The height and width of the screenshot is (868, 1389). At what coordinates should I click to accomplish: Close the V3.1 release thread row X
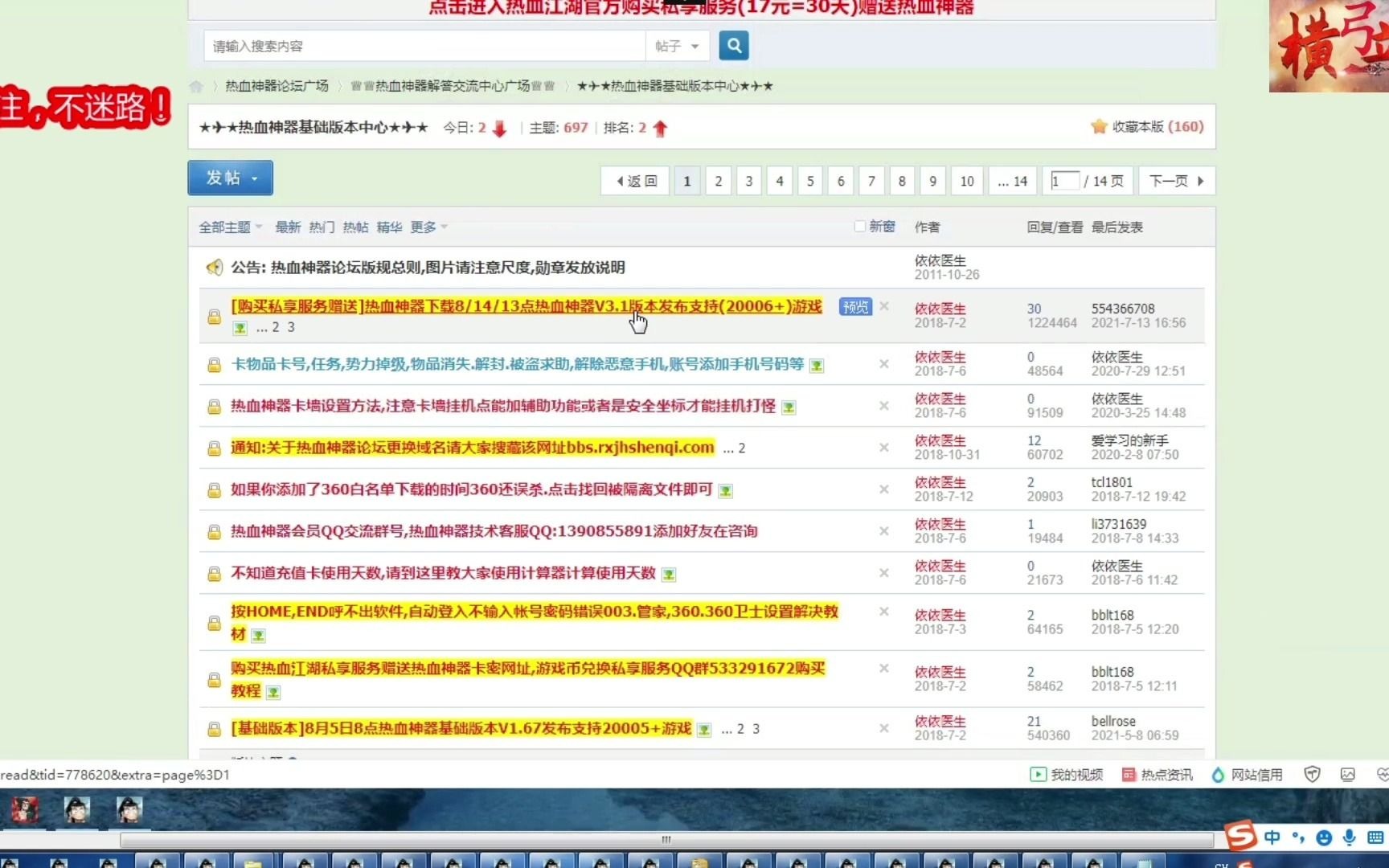click(884, 306)
